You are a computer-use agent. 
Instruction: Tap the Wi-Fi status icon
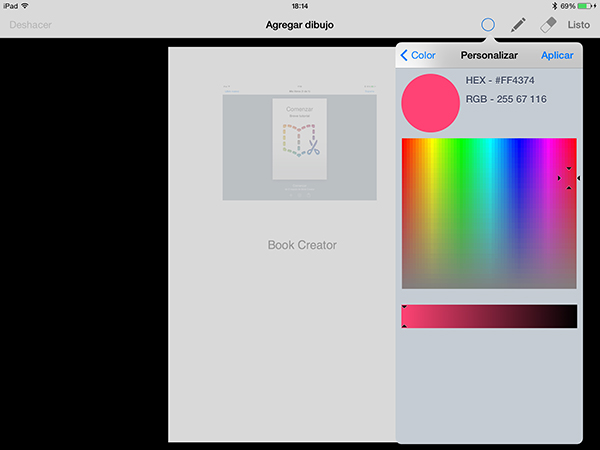(x=25, y=6)
